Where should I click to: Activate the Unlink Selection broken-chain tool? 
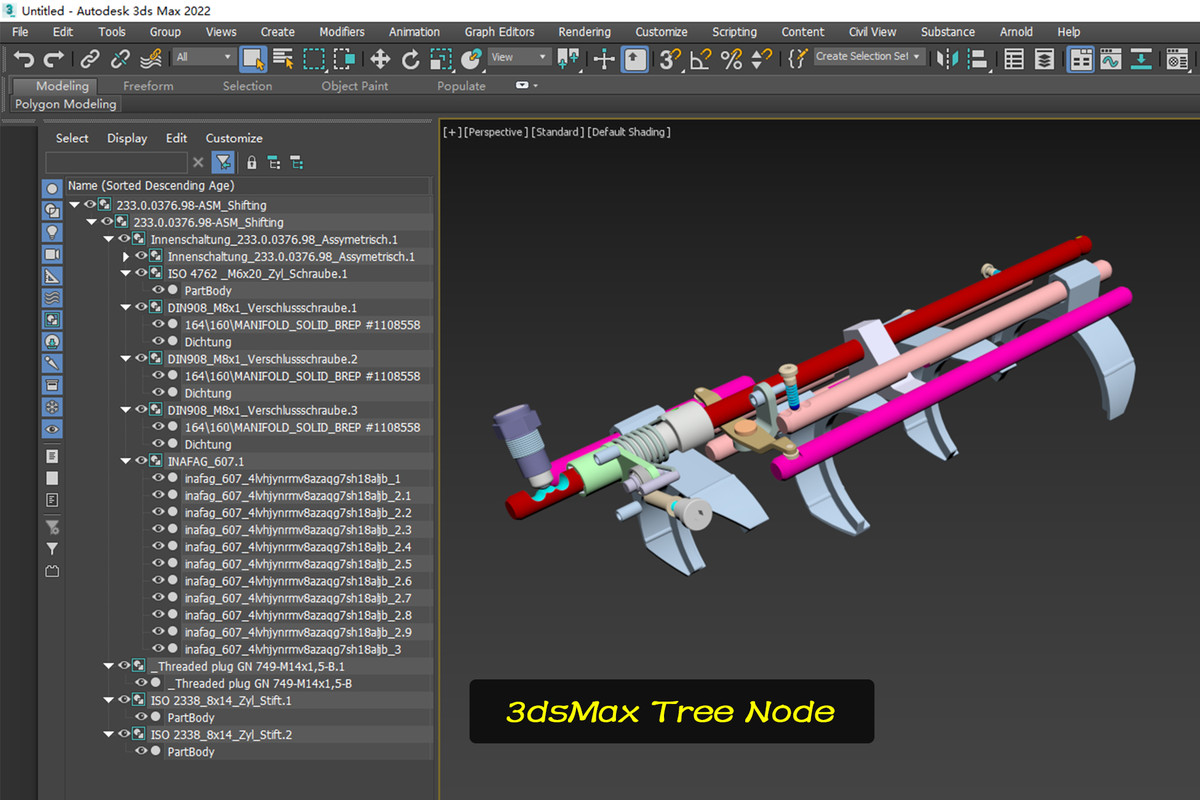click(x=120, y=59)
